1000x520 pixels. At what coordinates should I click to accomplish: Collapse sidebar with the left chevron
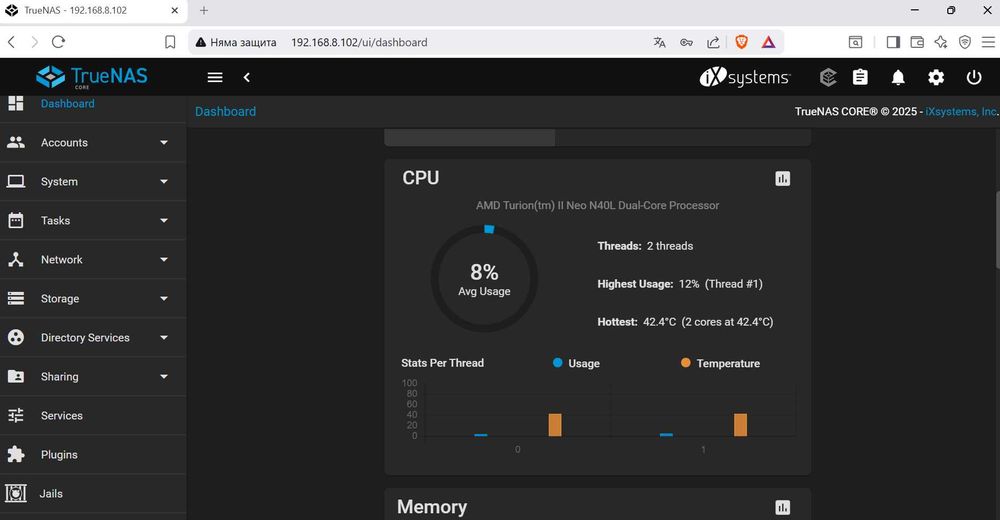click(247, 77)
